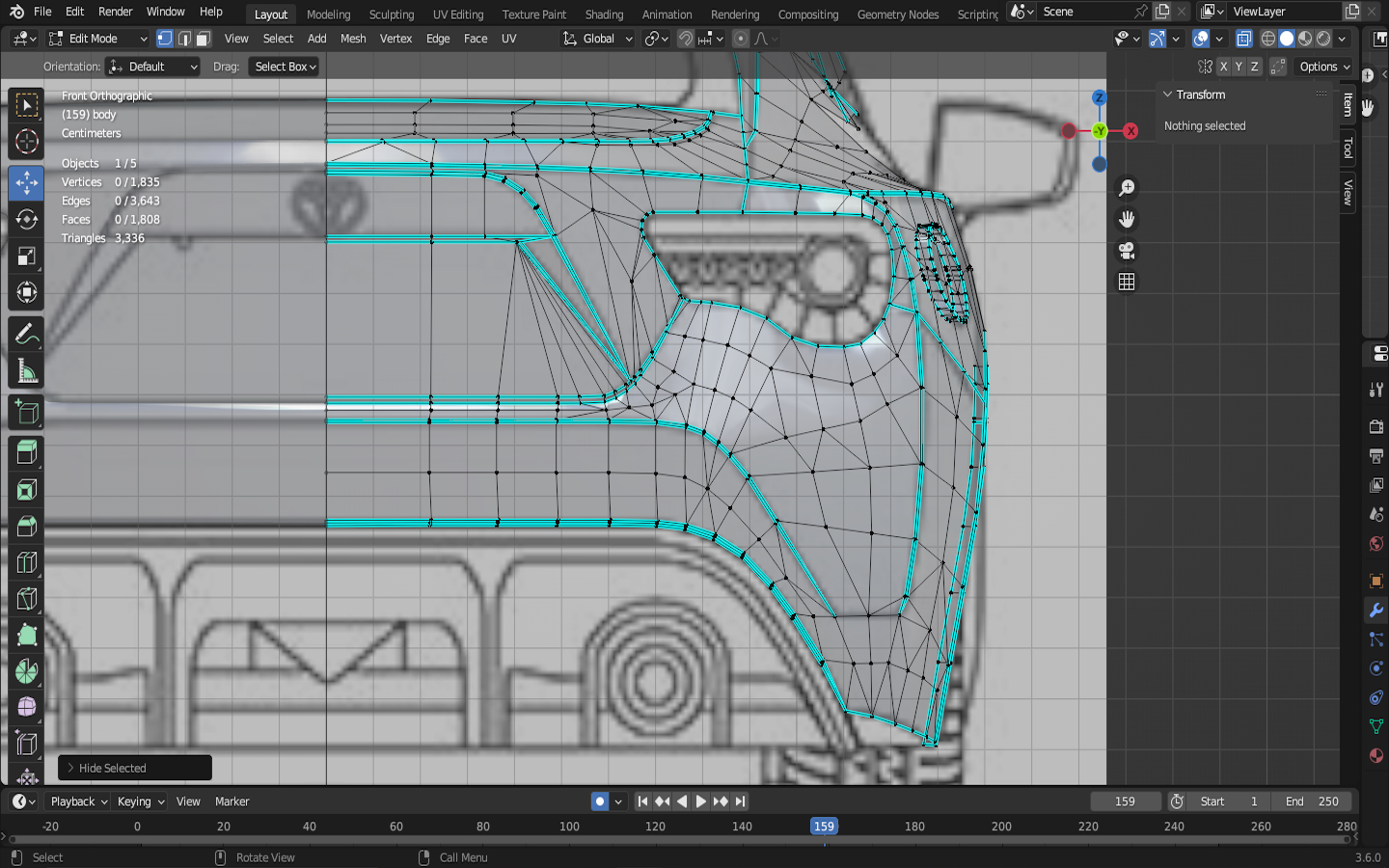The height and width of the screenshot is (868, 1389).
Task: Enable face select mode
Action: [203, 39]
